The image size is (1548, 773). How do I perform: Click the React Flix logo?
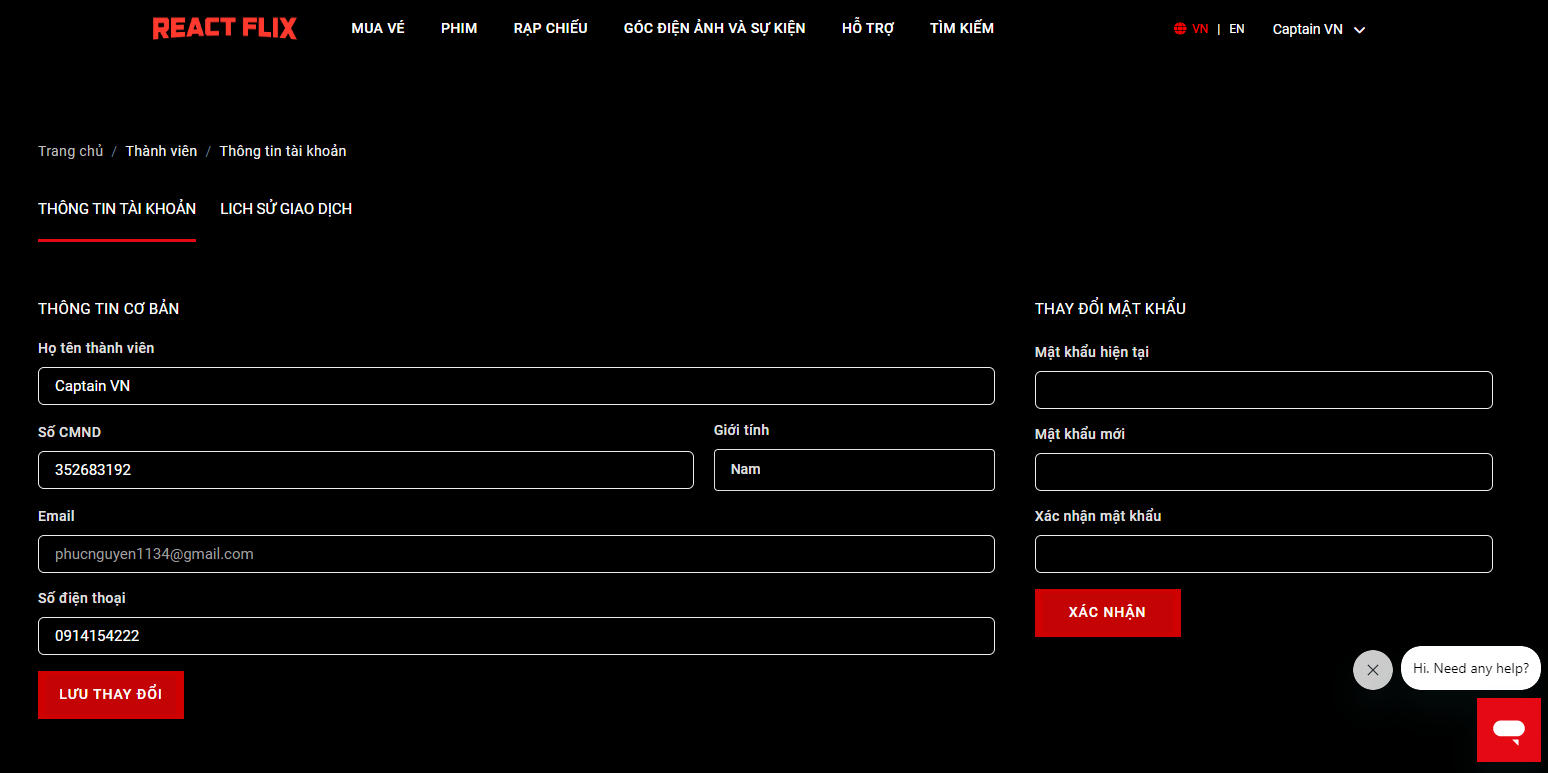(x=224, y=27)
